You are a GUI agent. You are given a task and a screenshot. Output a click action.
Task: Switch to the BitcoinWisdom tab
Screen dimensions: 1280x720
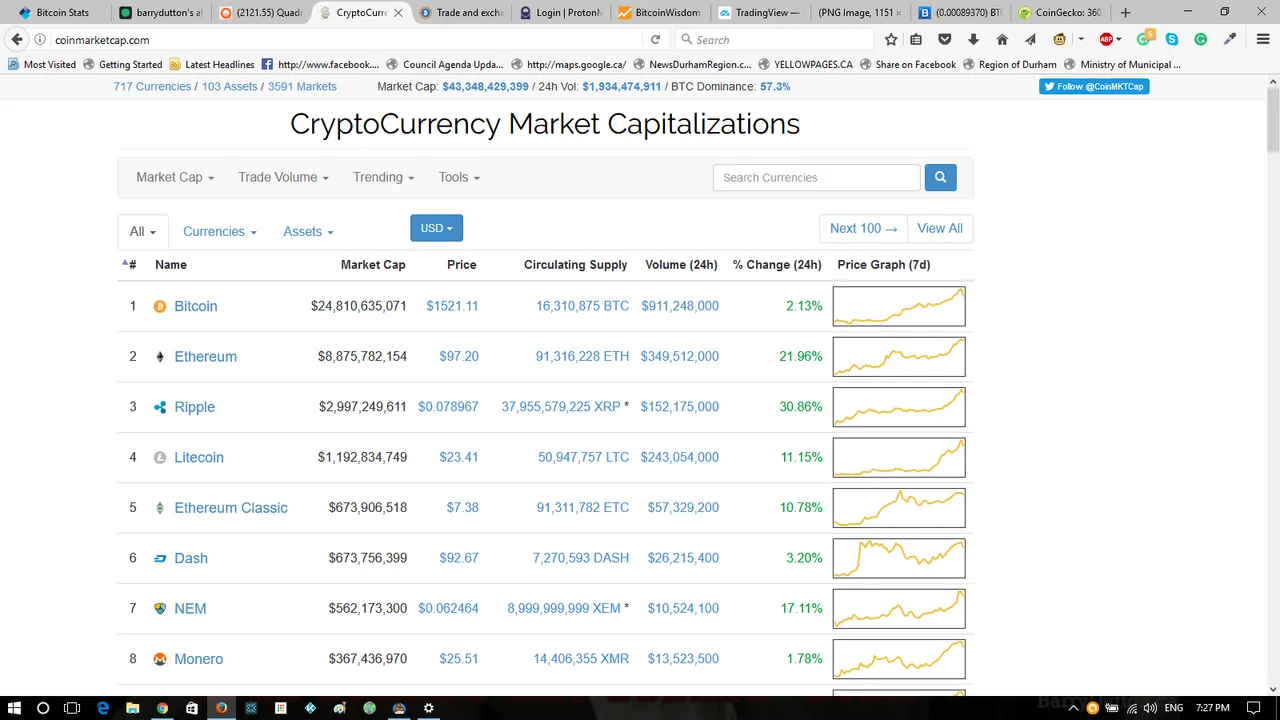click(x=661, y=13)
